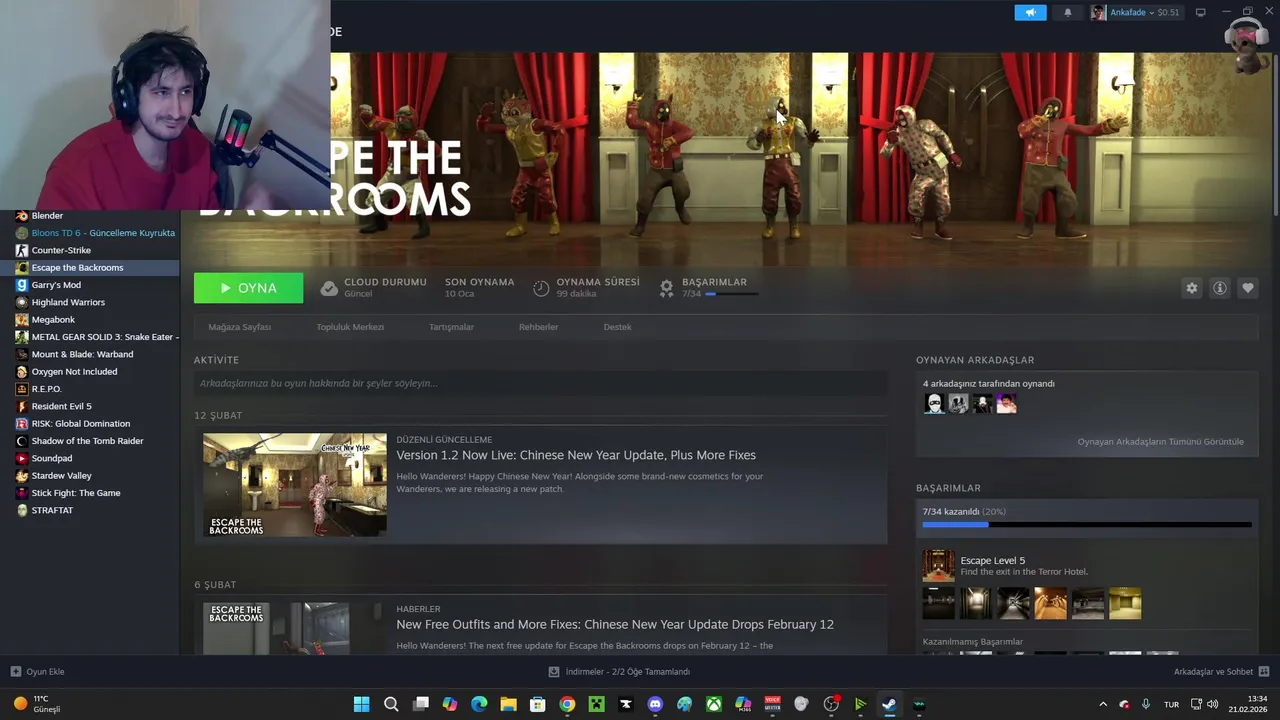Image resolution: width=1280 pixels, height=720 pixels.
Task: Click the Steam icon on the taskbar
Action: pos(889,704)
